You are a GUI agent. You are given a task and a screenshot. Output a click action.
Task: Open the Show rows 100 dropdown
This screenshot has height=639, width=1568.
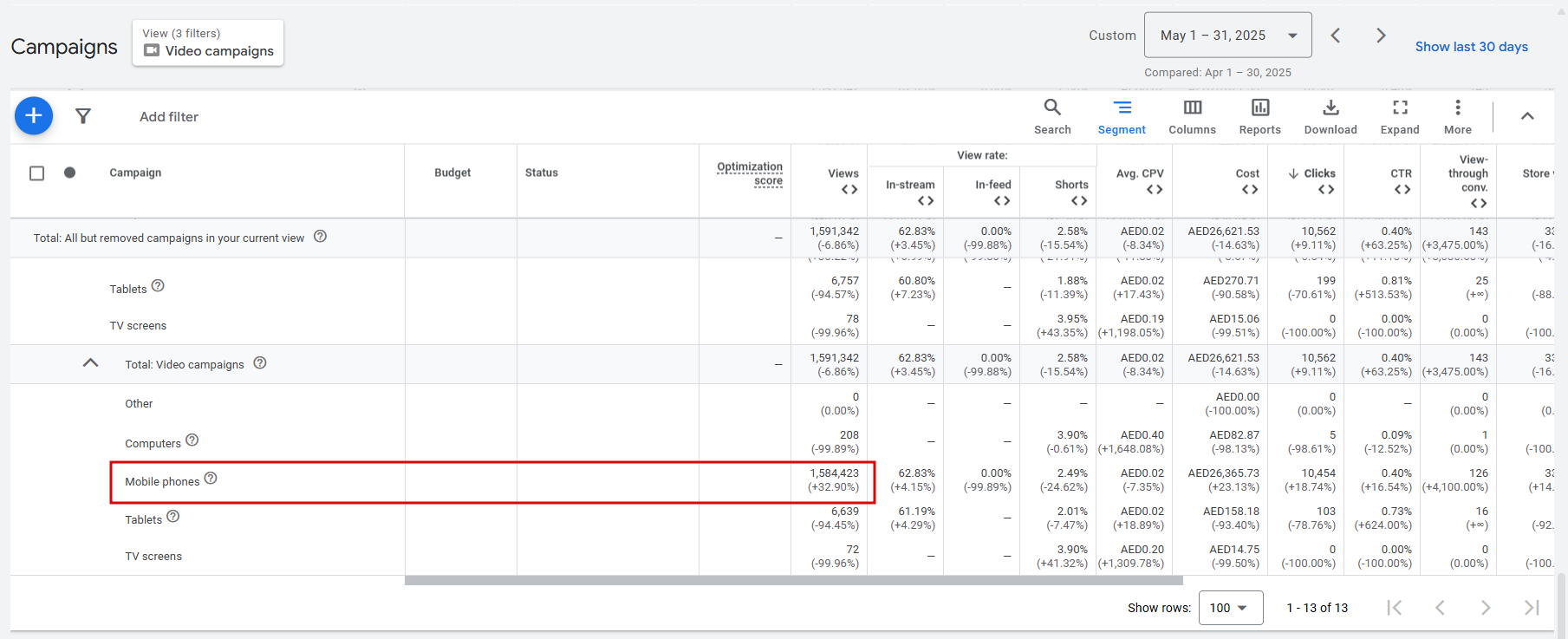(x=1229, y=608)
